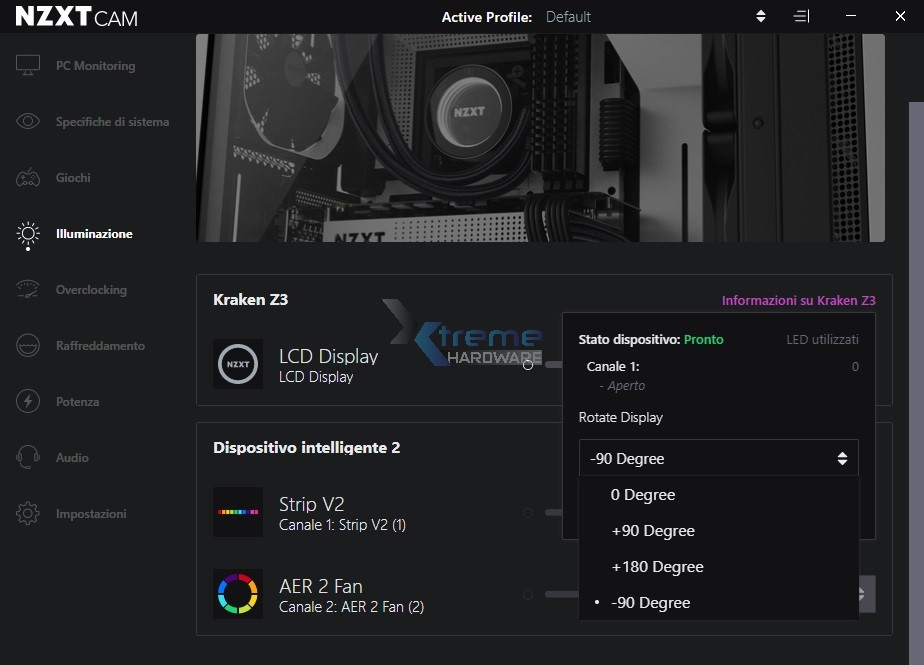
Task: Choose +90 Degree rotation option
Action: (719, 531)
